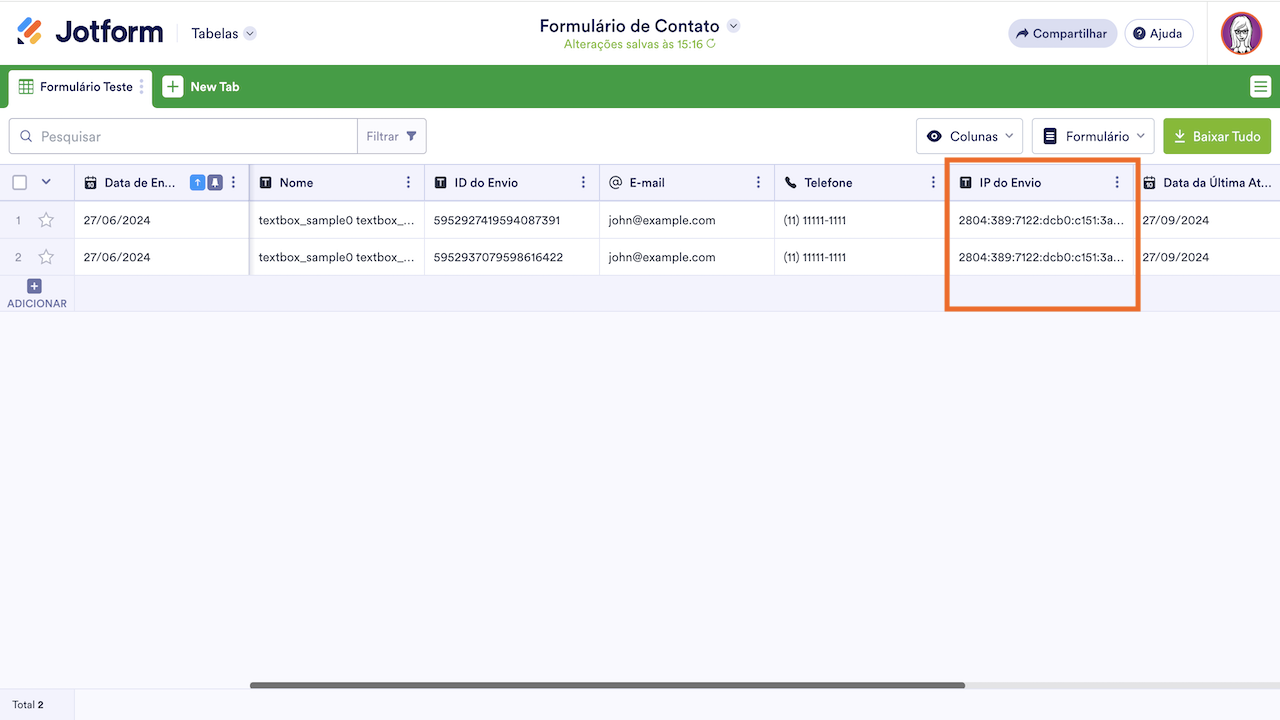Select the Nome cell in row 2
The height and width of the screenshot is (720, 1280).
click(x=337, y=257)
